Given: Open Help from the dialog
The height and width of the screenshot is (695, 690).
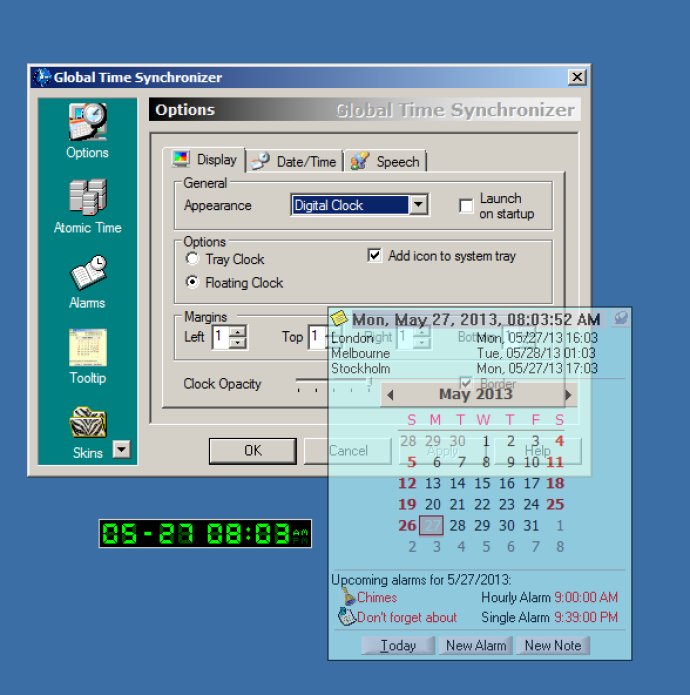Looking at the screenshot, I should coord(537,451).
